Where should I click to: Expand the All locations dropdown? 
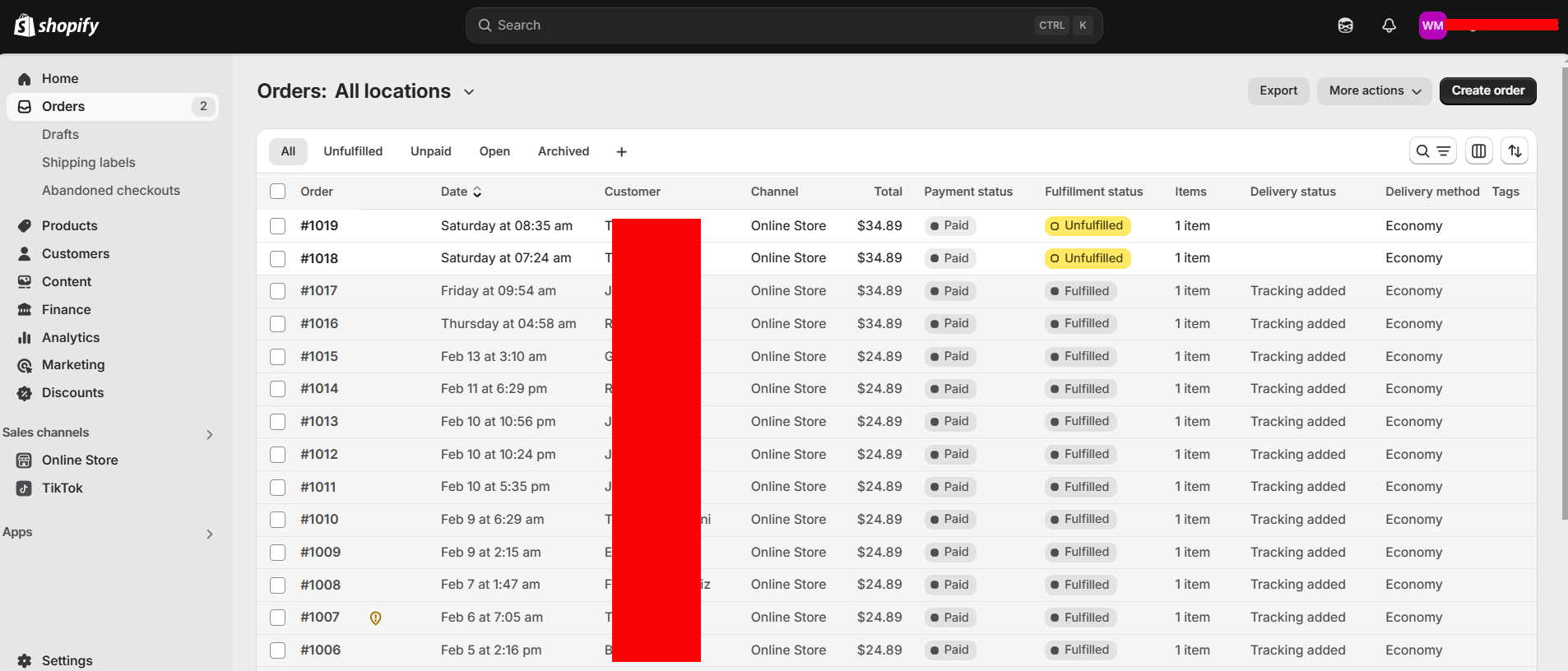(469, 92)
